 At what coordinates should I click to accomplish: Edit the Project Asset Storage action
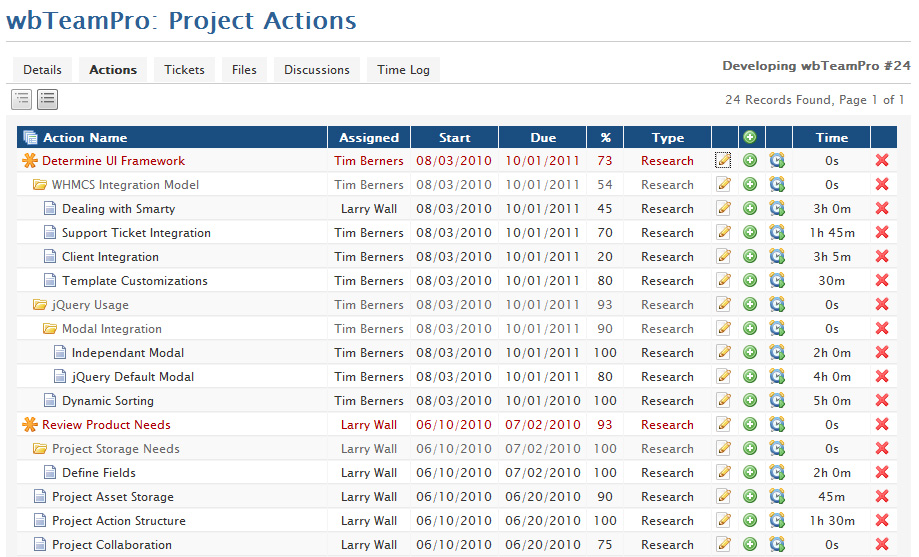(x=724, y=497)
